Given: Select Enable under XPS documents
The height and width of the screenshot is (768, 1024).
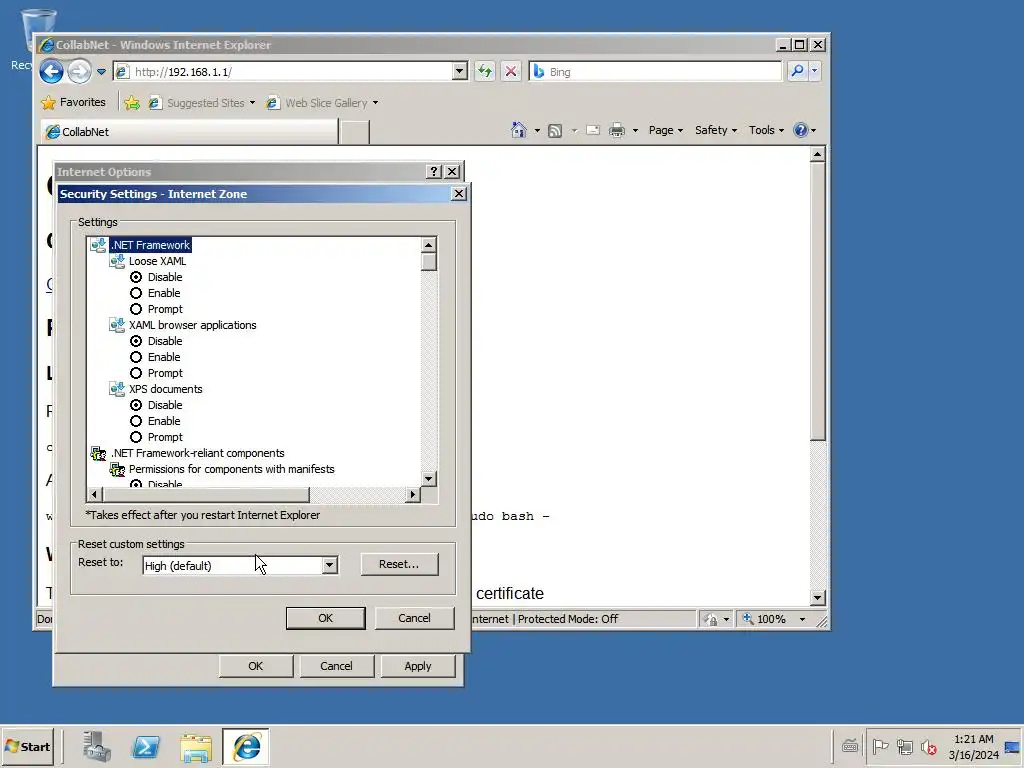Looking at the screenshot, I should coord(136,421).
